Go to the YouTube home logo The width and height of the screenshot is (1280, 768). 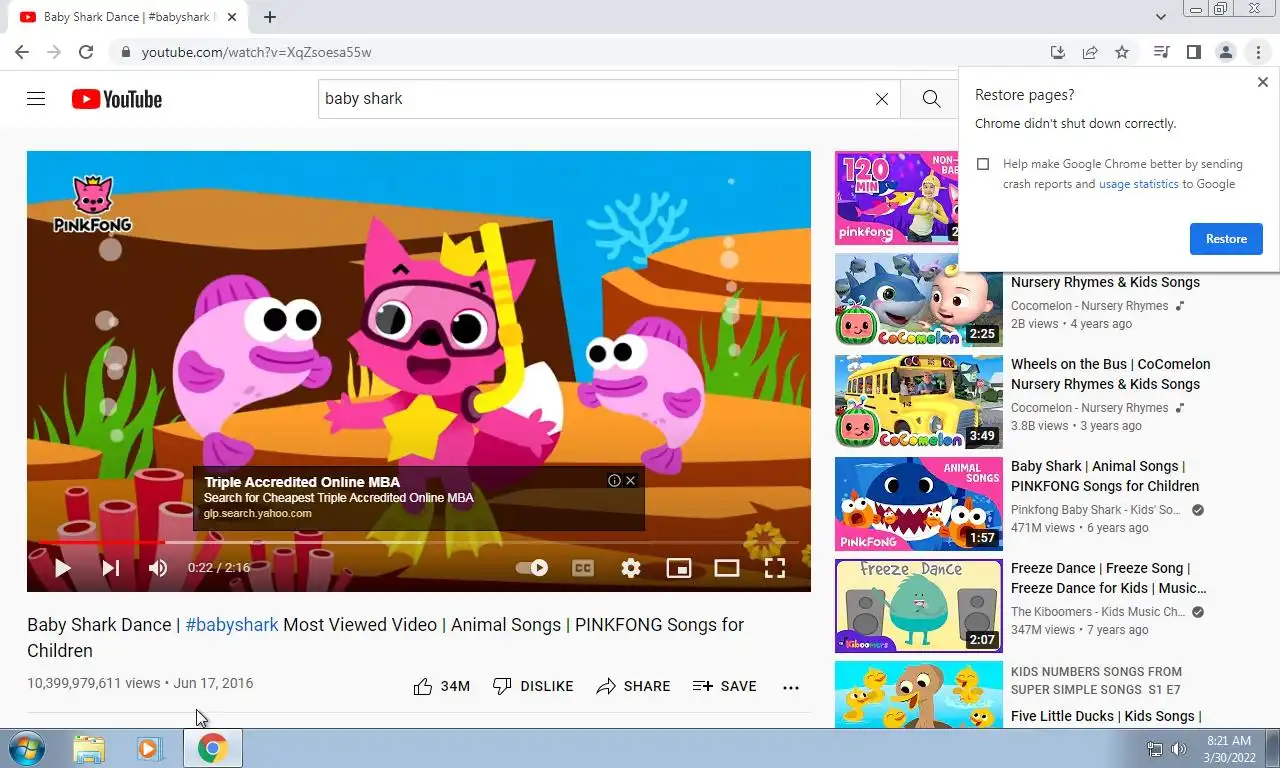point(117,99)
